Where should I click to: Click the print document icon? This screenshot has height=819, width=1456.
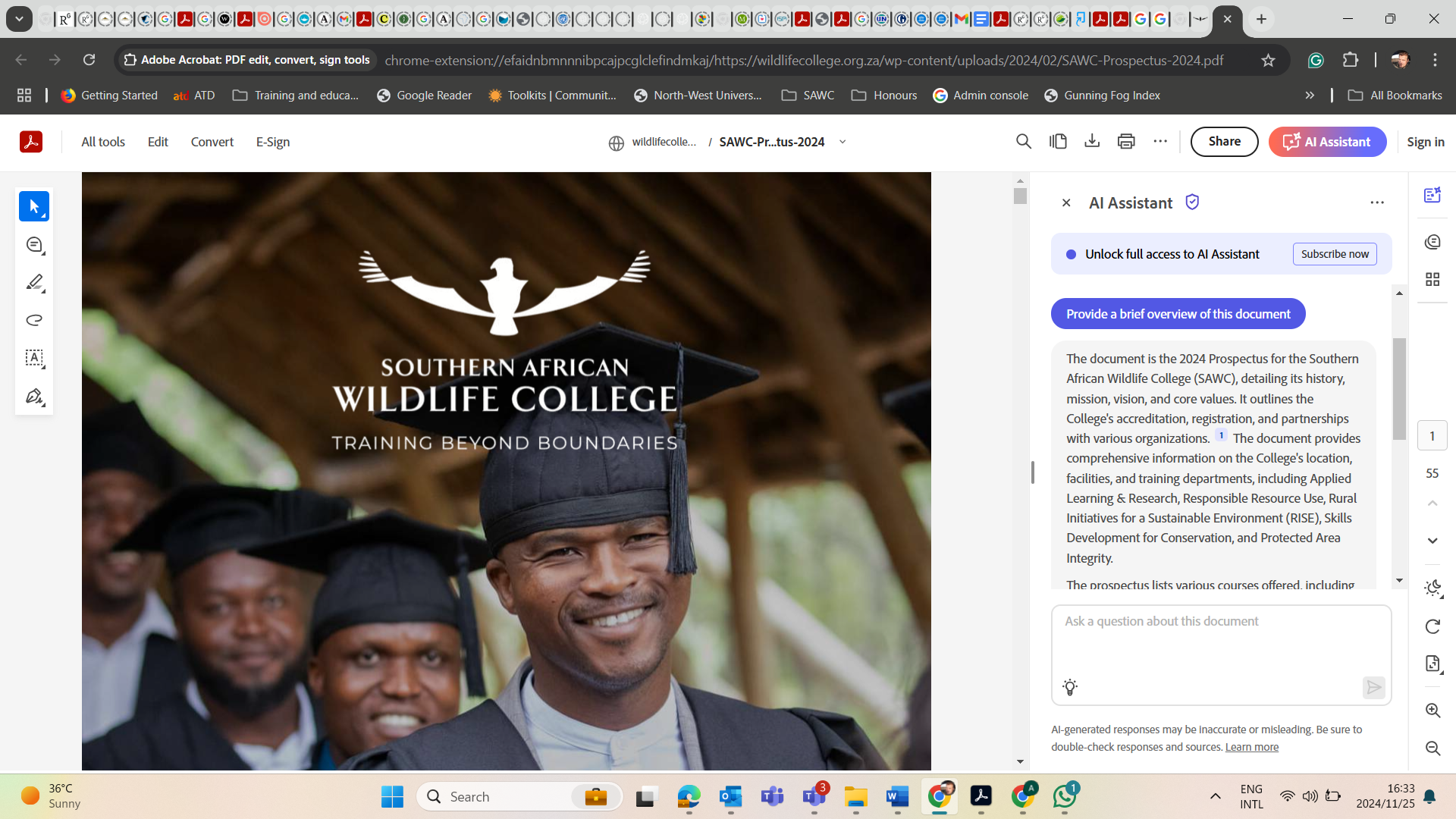click(1126, 142)
